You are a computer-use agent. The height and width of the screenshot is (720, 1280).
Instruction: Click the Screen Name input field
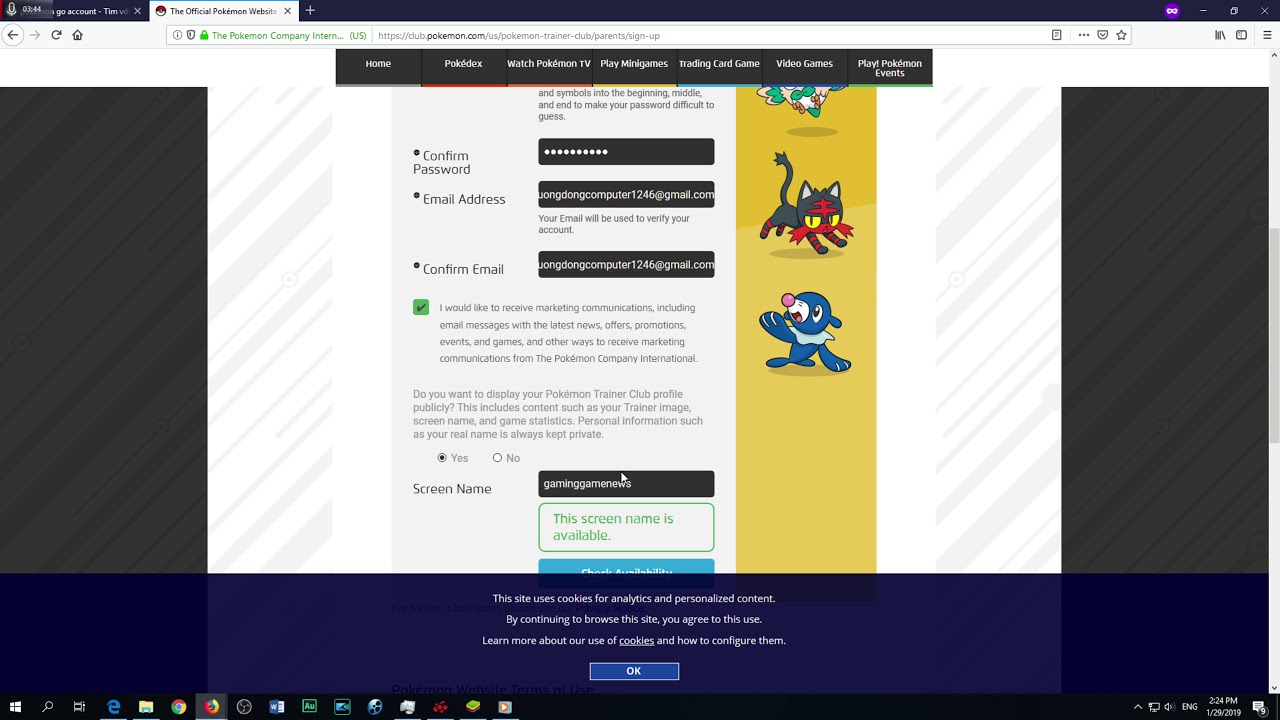[626, 484]
